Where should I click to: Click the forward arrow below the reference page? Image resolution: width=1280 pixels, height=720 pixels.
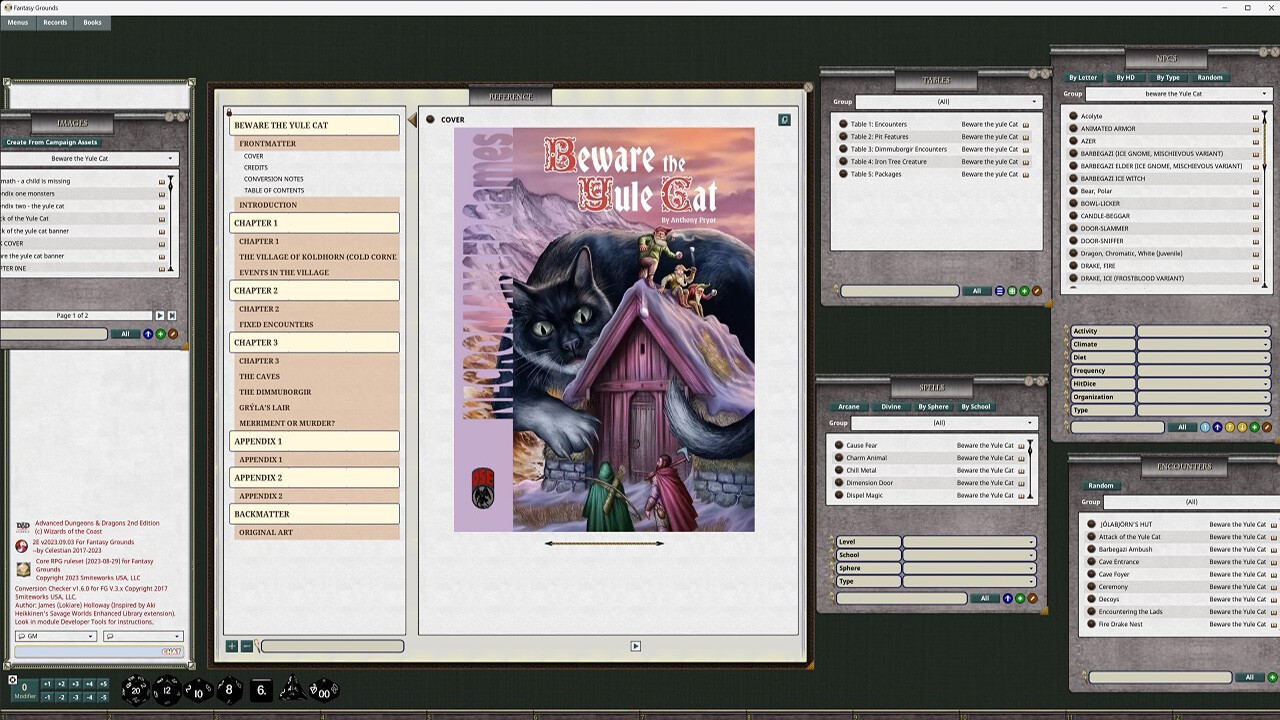[x=636, y=646]
